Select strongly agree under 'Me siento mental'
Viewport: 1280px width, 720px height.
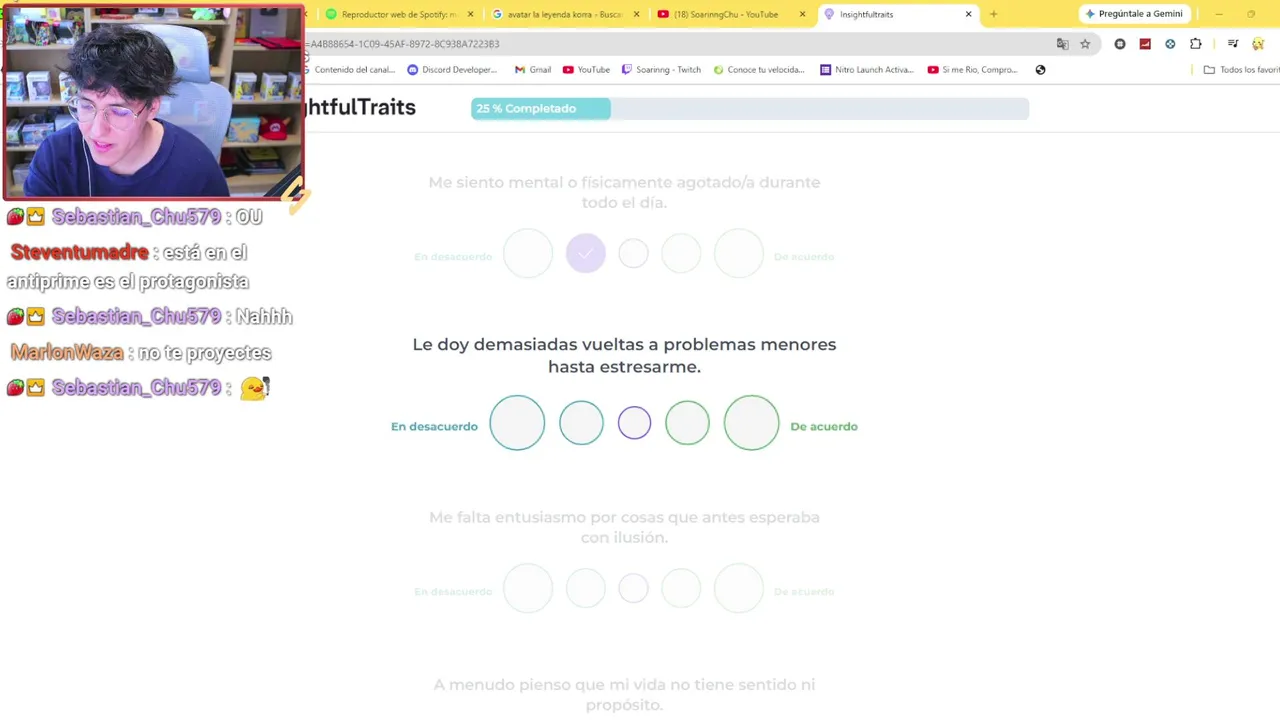click(x=739, y=254)
